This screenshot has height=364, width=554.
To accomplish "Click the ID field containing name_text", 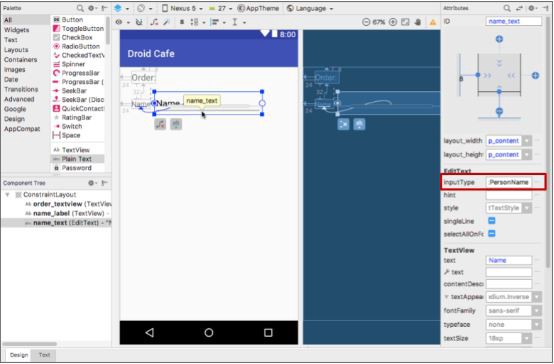I will pyautogui.click(x=513, y=21).
